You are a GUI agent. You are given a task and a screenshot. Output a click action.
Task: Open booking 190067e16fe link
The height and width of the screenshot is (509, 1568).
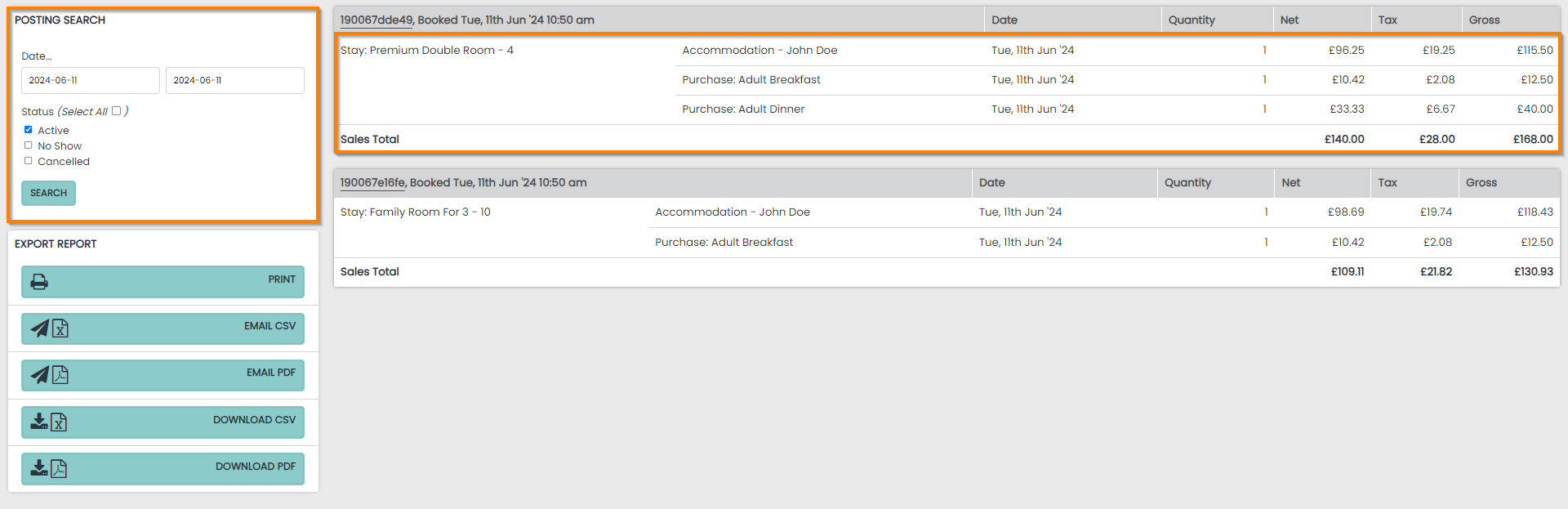(x=372, y=182)
